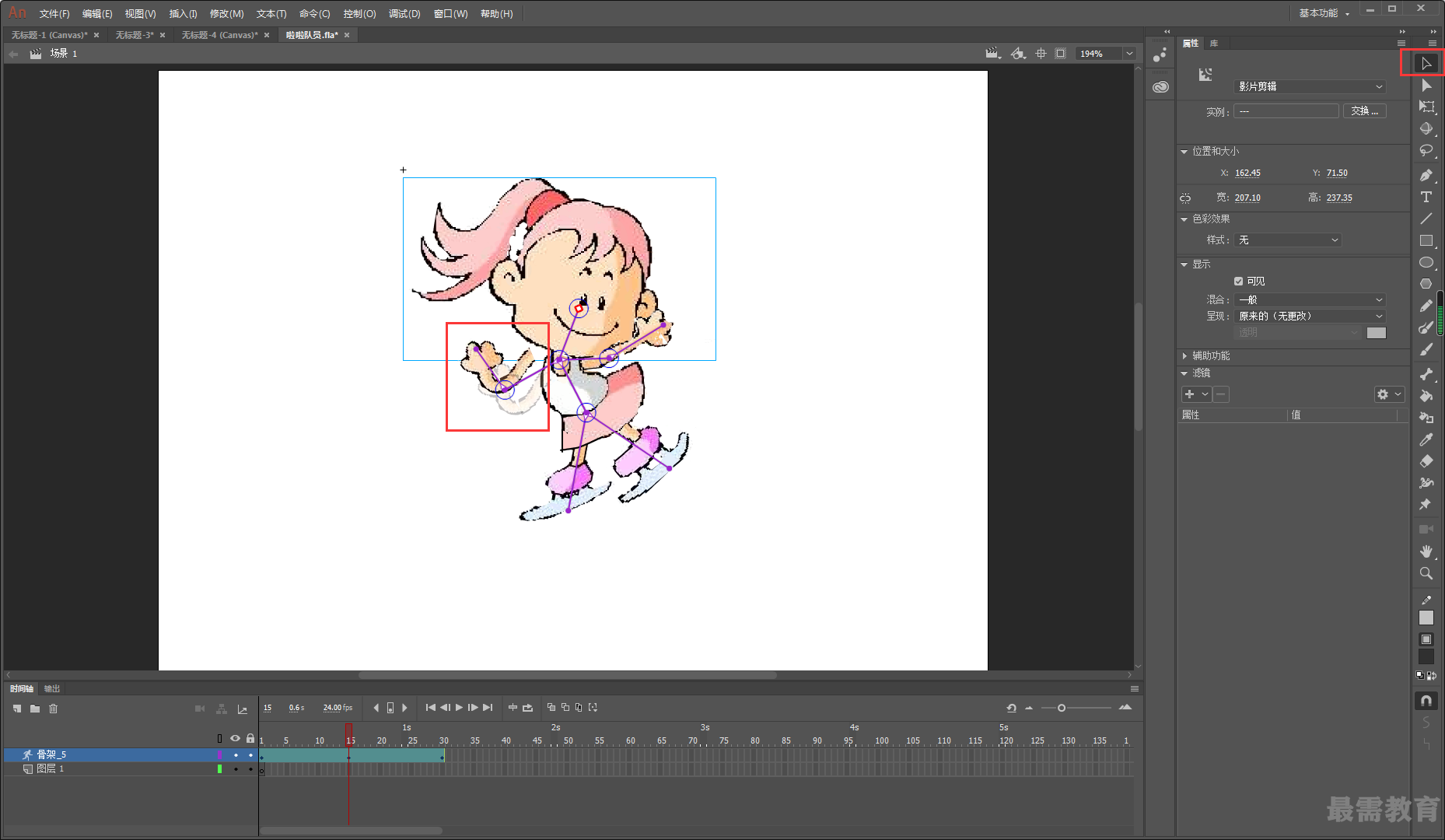Collapse the 滤镜 section
The image size is (1445, 840).
(1184, 373)
